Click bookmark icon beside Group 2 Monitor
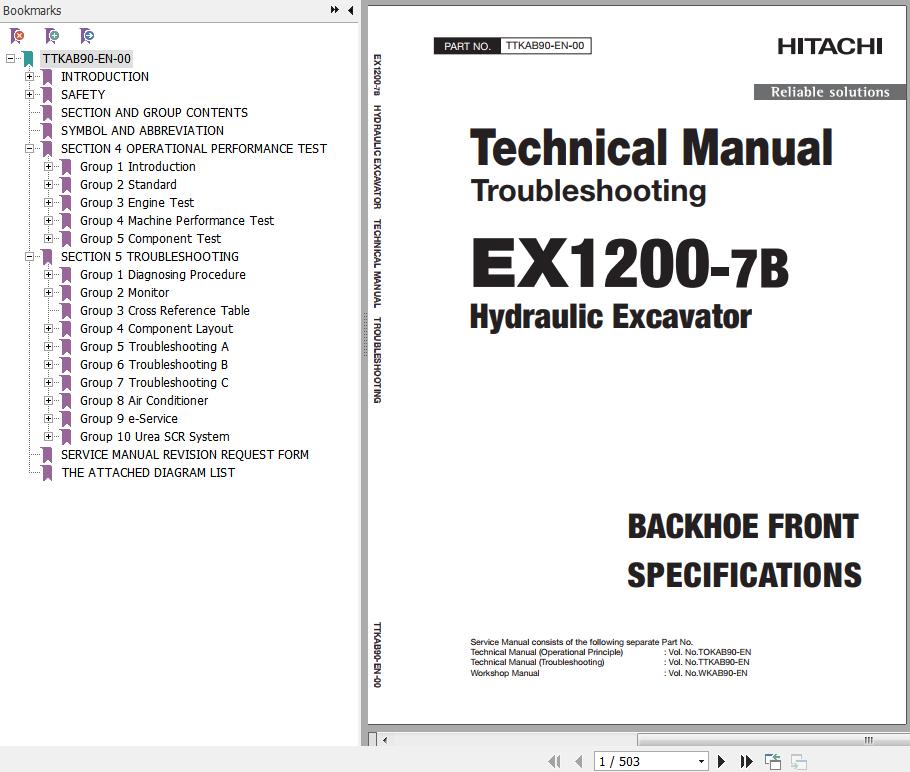This screenshot has width=910, height=772. coord(66,293)
